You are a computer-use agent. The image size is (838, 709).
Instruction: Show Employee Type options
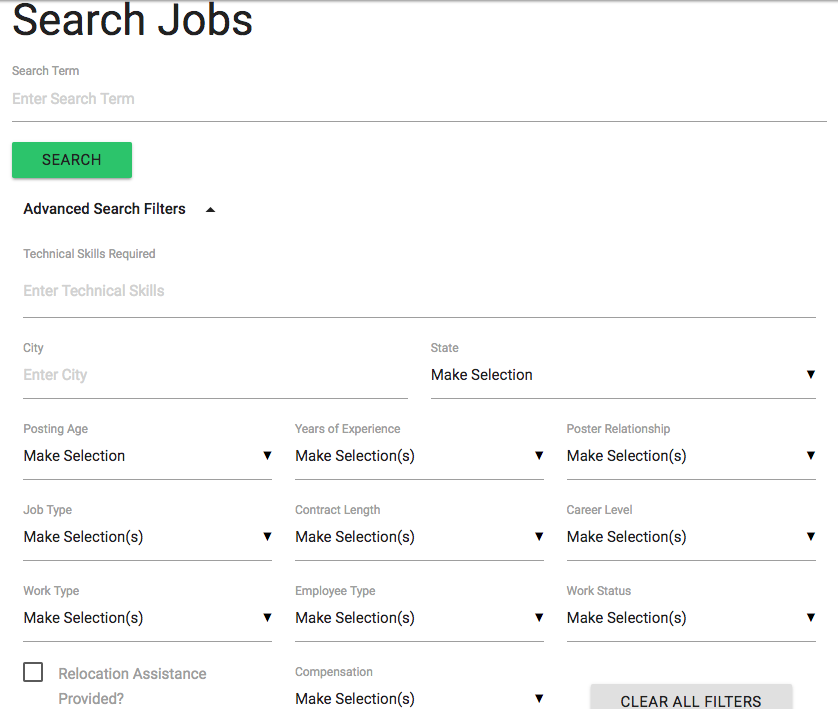coord(419,618)
